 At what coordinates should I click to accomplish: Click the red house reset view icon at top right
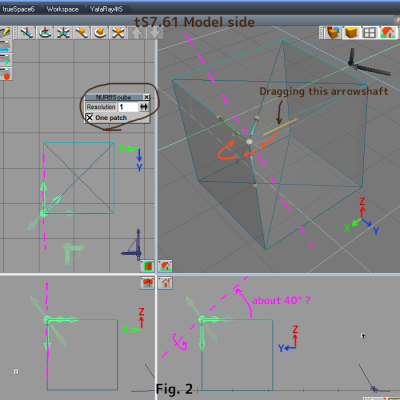pyautogui.click(x=388, y=33)
